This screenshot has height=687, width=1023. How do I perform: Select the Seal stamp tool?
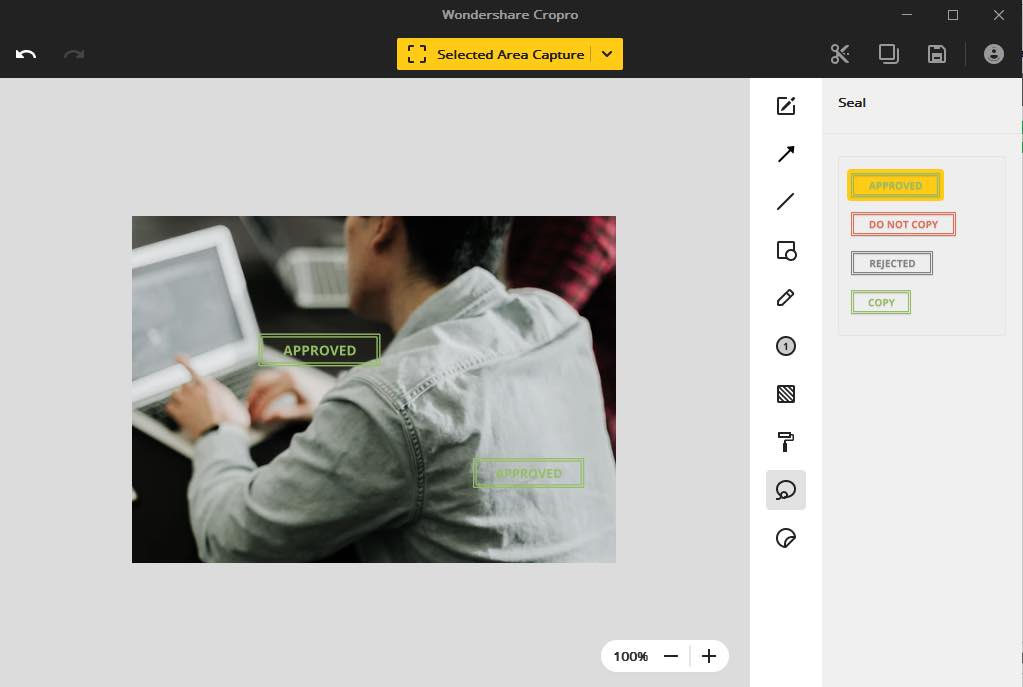click(786, 490)
